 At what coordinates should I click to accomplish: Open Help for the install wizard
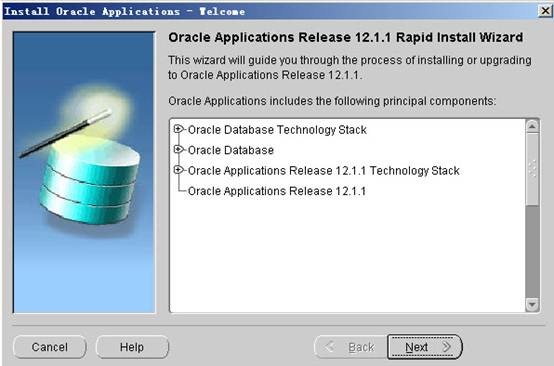pyautogui.click(x=132, y=347)
